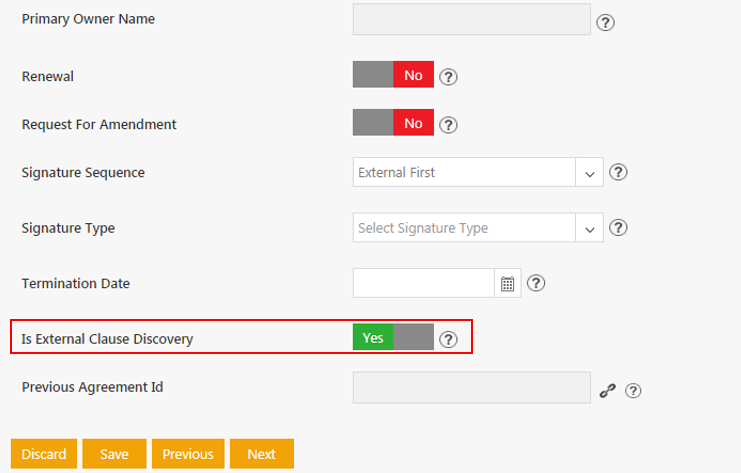Click help icon for External Clause Discovery
741x473 pixels.
(x=449, y=339)
